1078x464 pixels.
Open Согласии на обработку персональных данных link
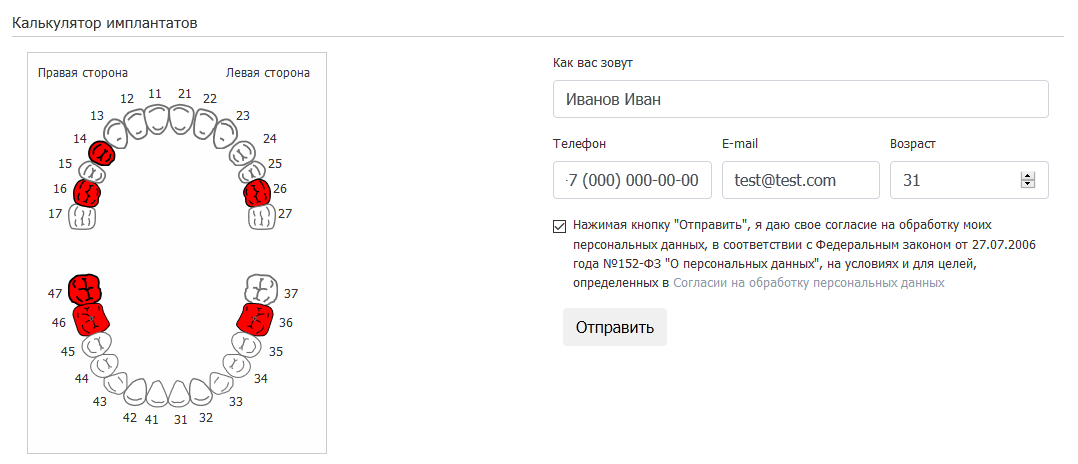point(808,283)
